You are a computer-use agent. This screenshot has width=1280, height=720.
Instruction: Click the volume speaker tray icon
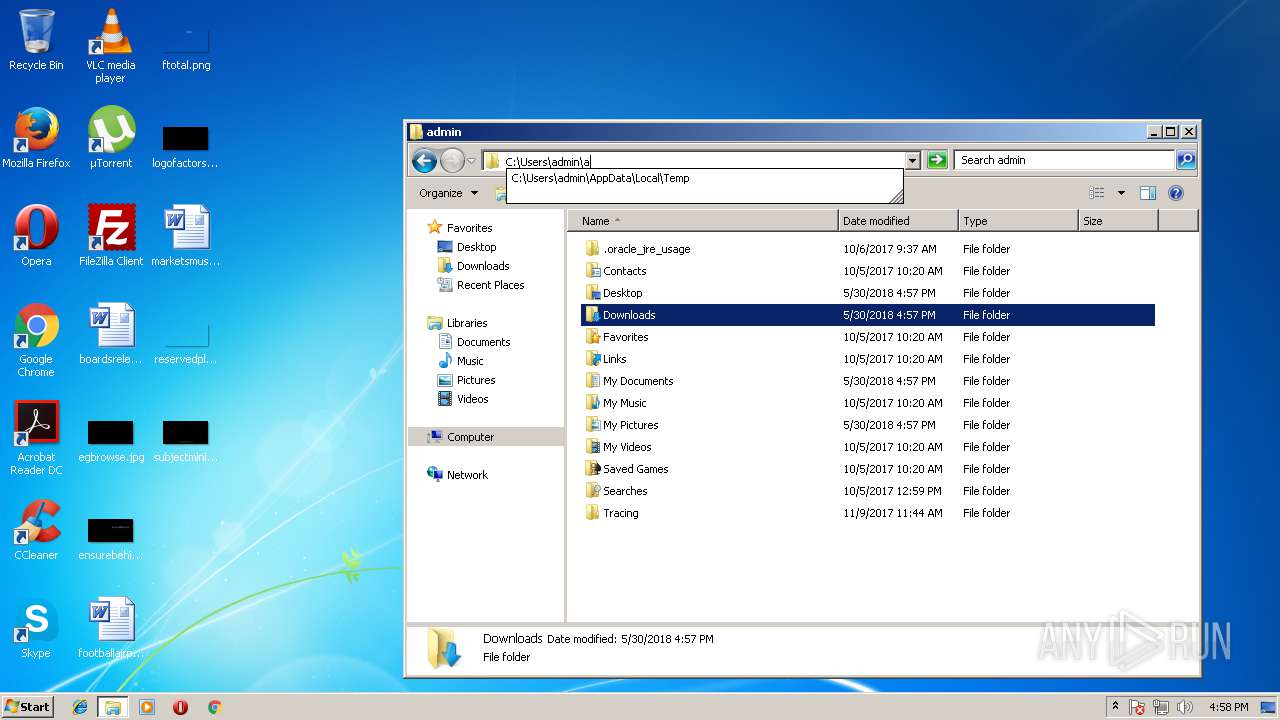click(x=1186, y=707)
